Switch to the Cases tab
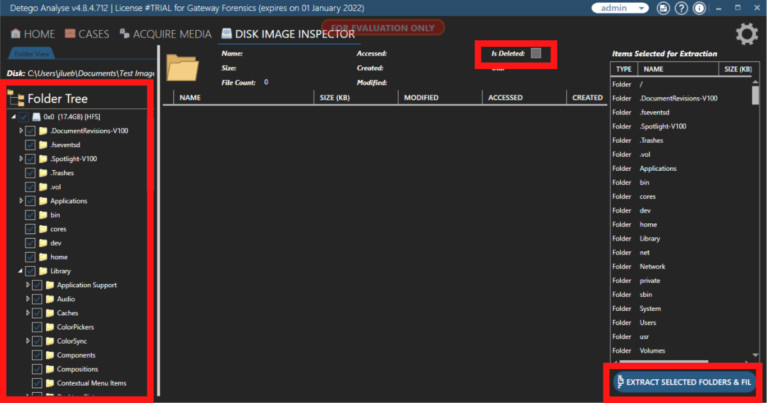 [86, 34]
